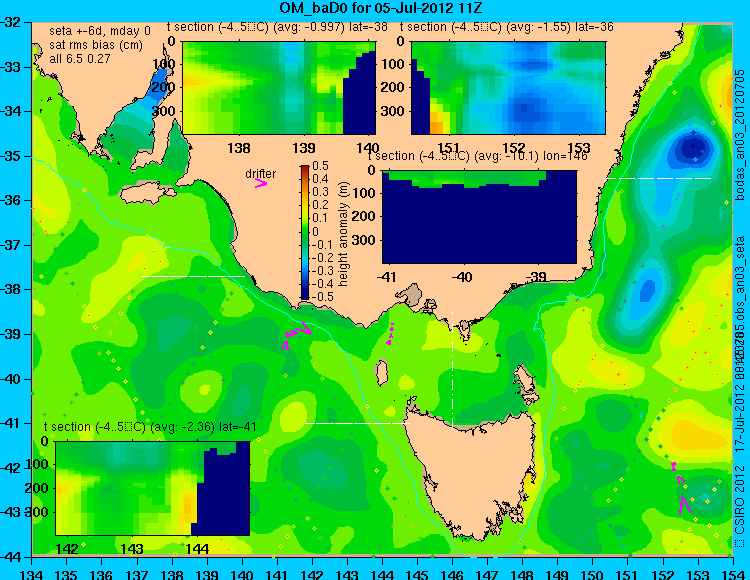
Task: Click the height anomaly colorbar
Action: point(305,232)
